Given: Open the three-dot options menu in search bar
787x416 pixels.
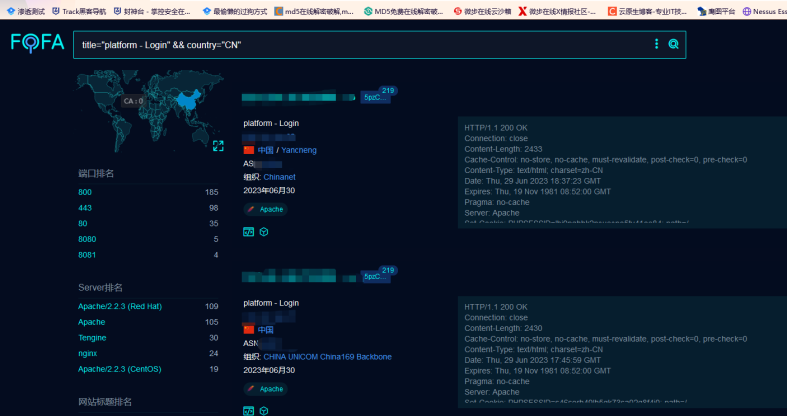Looking at the screenshot, I should click(x=657, y=44).
